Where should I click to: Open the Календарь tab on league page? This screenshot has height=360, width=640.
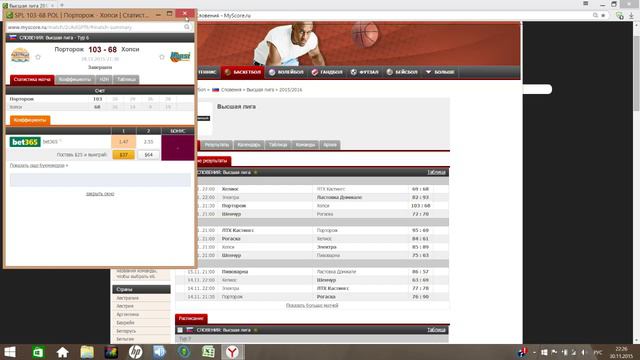coord(249,144)
